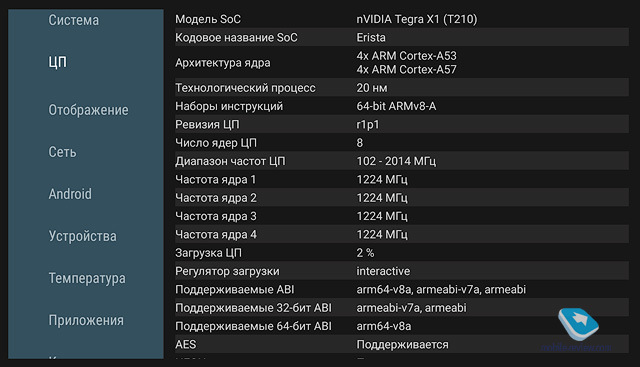The image size is (640, 367).
Task: Click the arm64-v8a value of 64-бит ABI
Action: (x=384, y=326)
